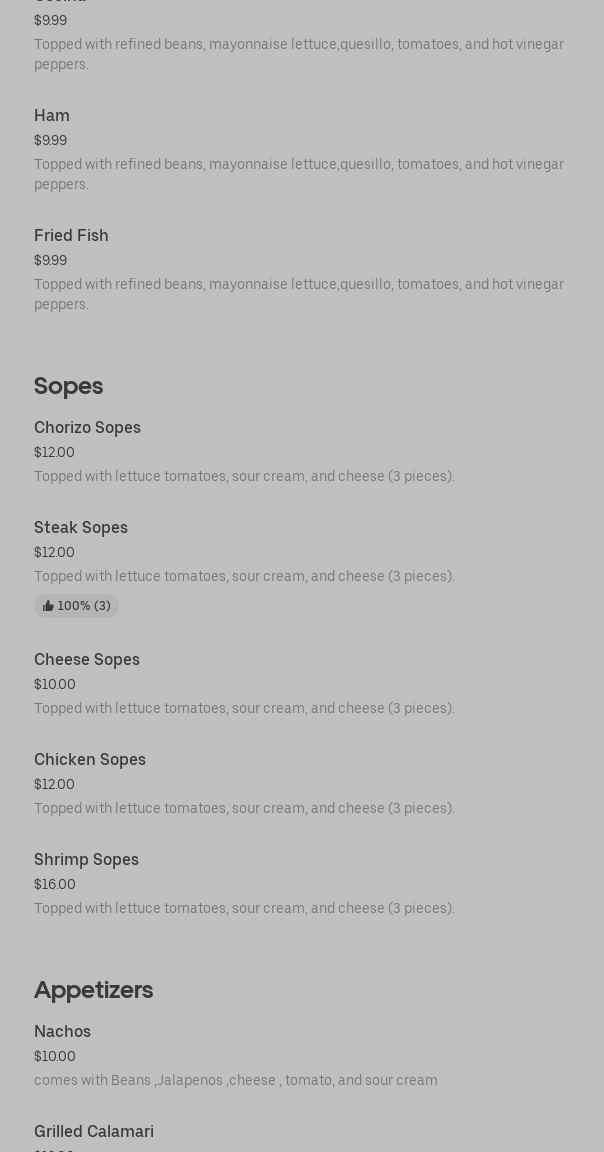Click the 100% (3) rating text
Image resolution: width=604 pixels, height=1152 pixels.
point(84,606)
